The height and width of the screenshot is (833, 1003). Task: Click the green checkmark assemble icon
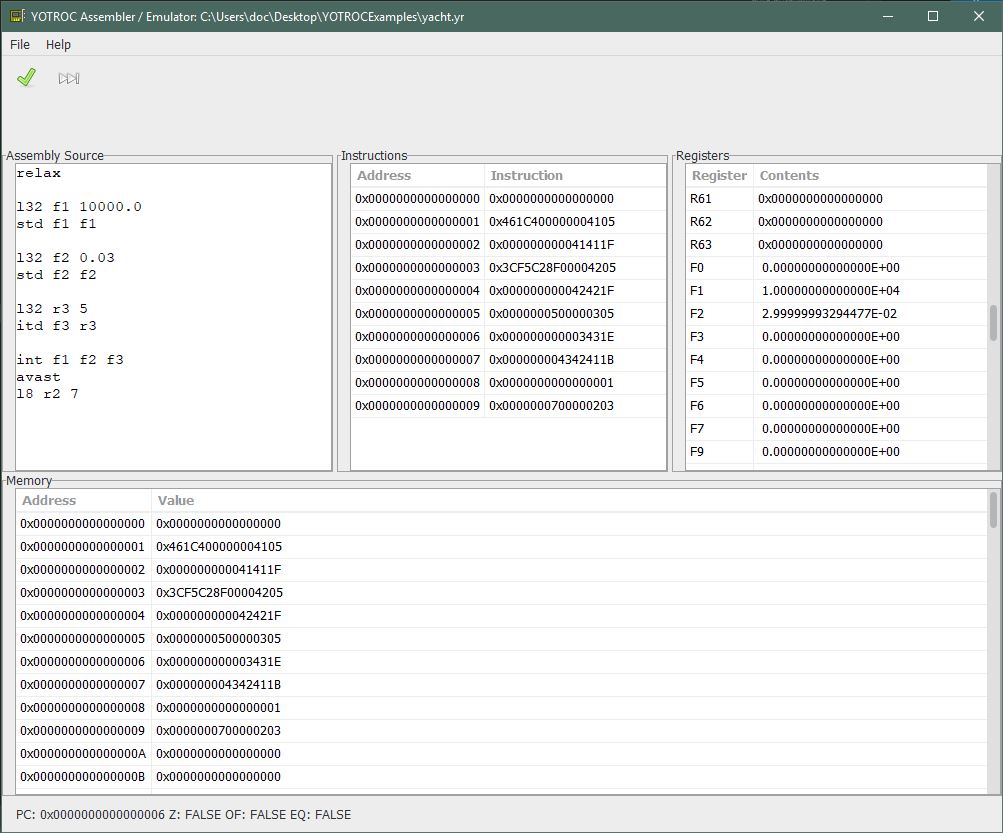(x=26, y=77)
